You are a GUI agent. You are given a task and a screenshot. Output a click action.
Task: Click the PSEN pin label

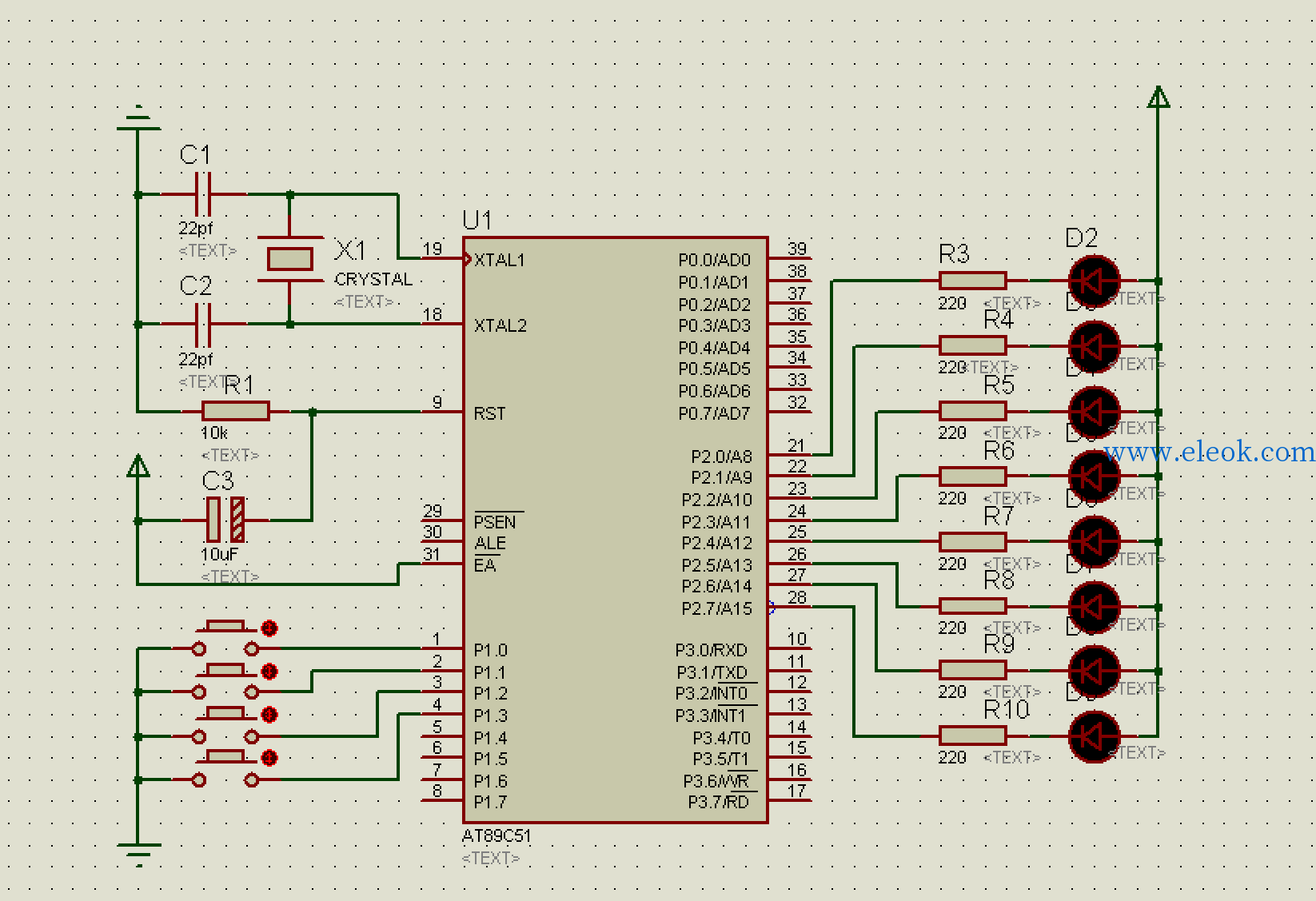point(495,522)
